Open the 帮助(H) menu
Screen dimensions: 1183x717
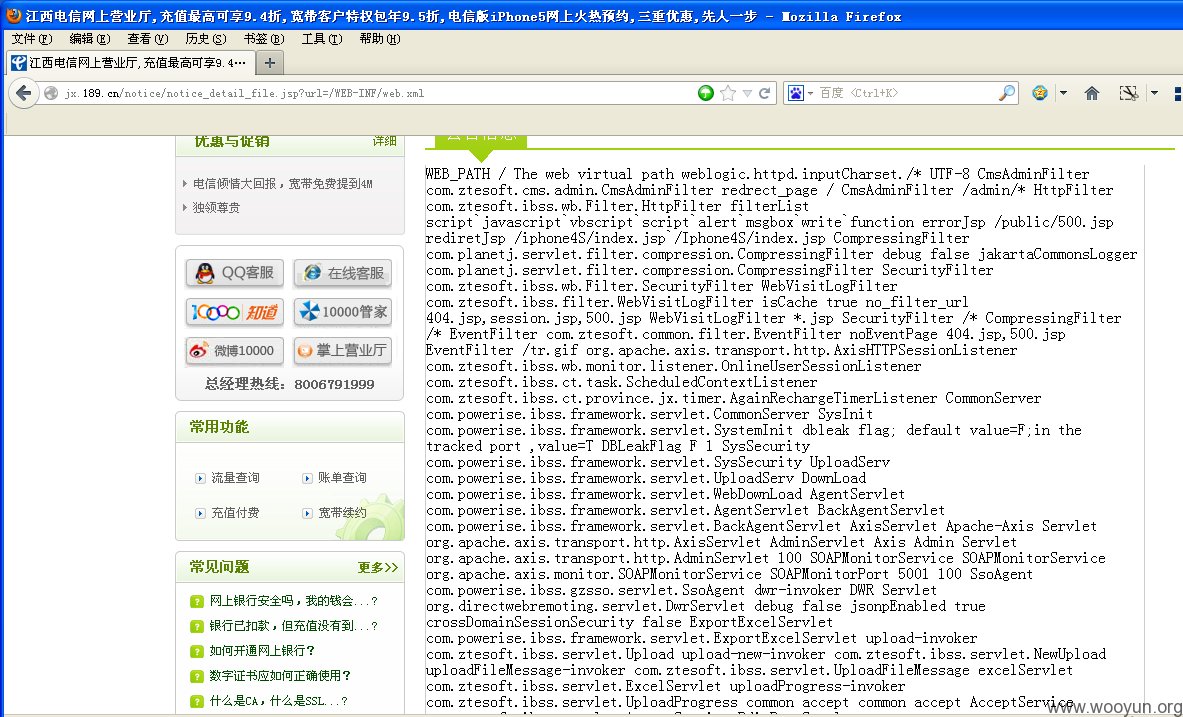tap(379, 38)
